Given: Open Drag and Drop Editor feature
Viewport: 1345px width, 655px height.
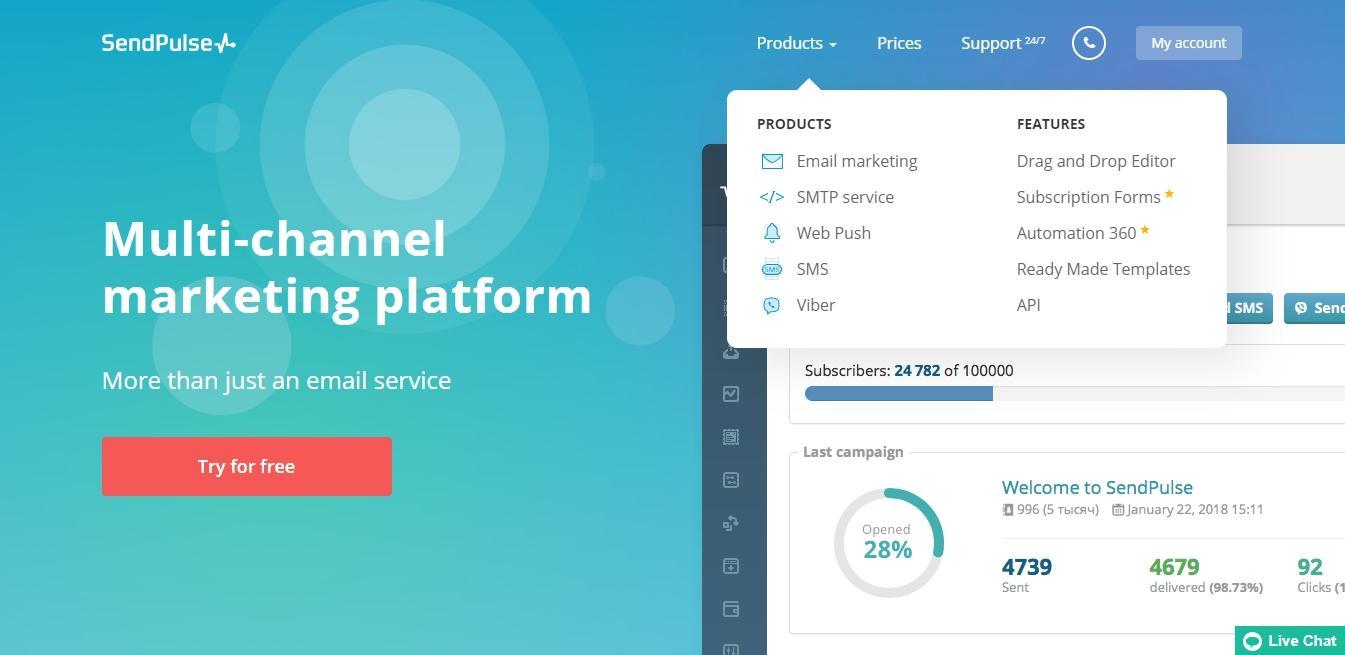Looking at the screenshot, I should [1096, 161].
